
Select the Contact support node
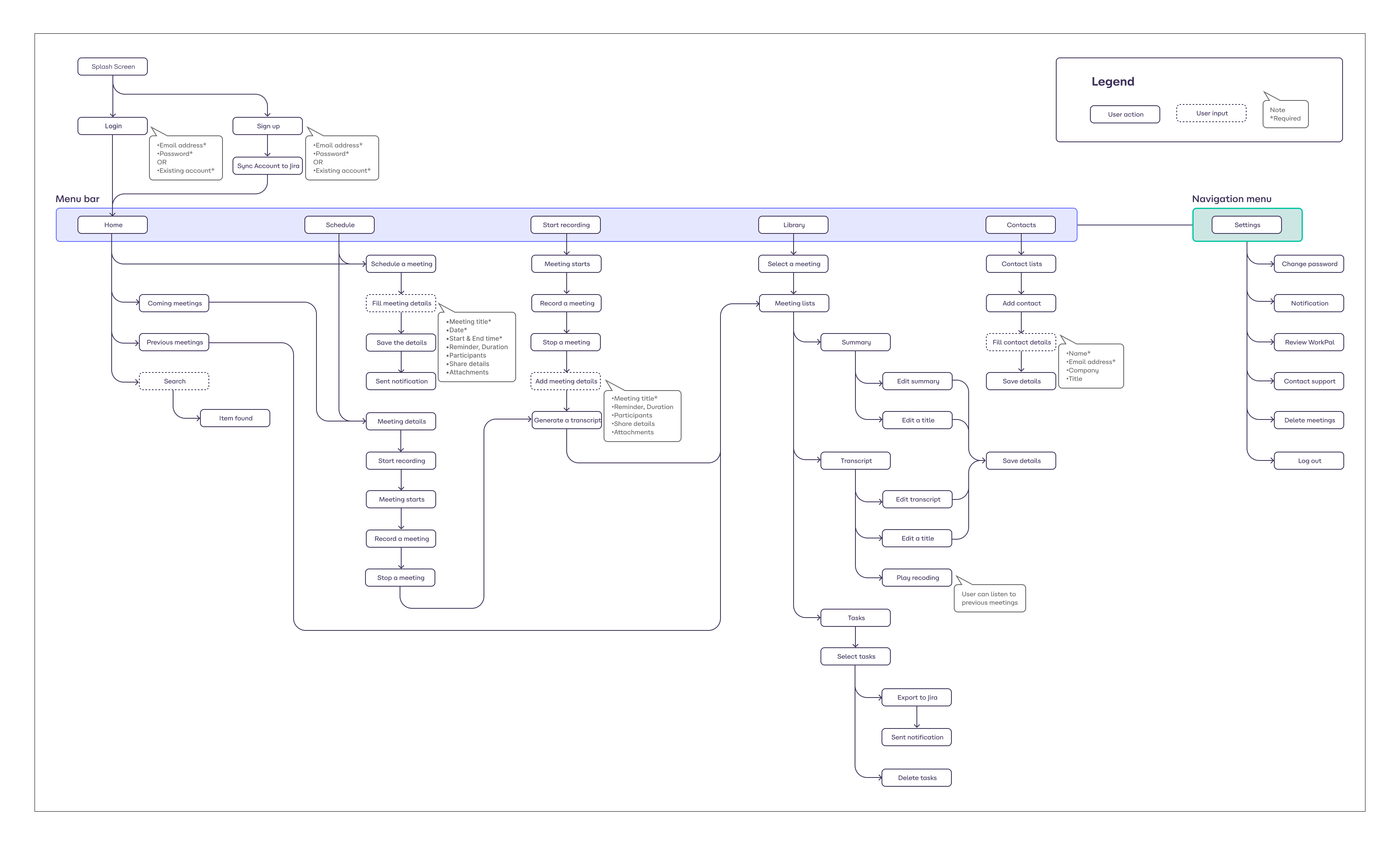coord(1309,381)
